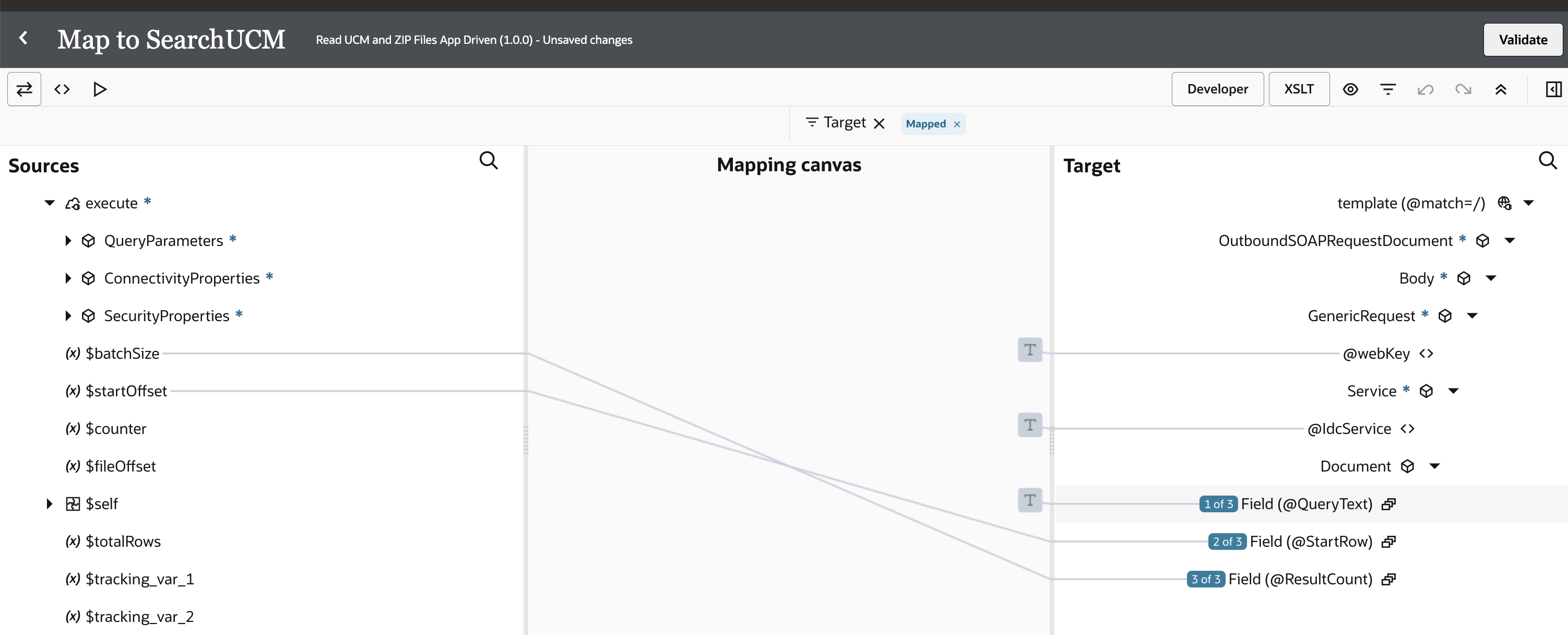Open the Sources search magnifier
1568x635 pixels.
(489, 160)
